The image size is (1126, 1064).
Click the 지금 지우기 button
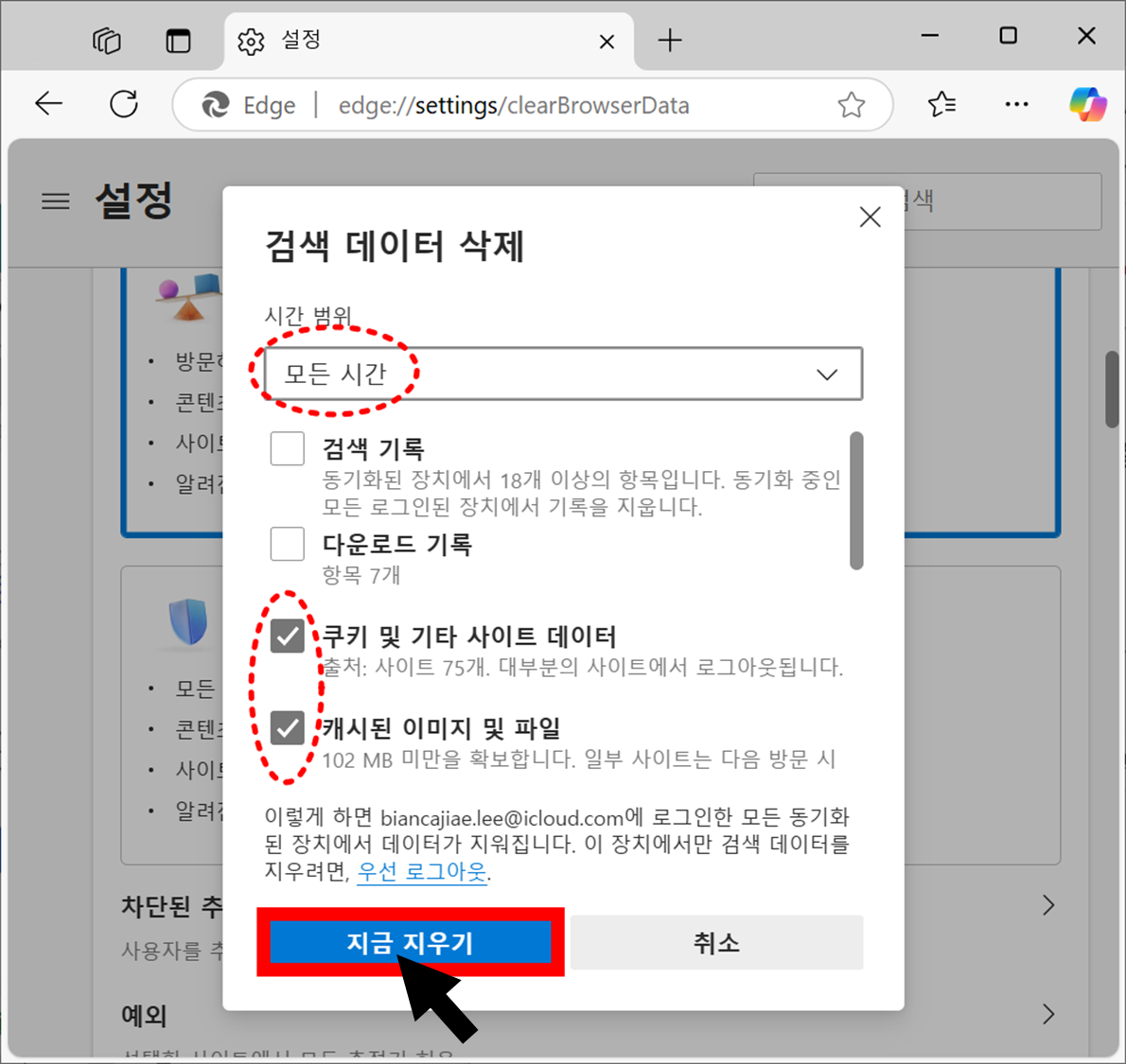[x=411, y=941]
